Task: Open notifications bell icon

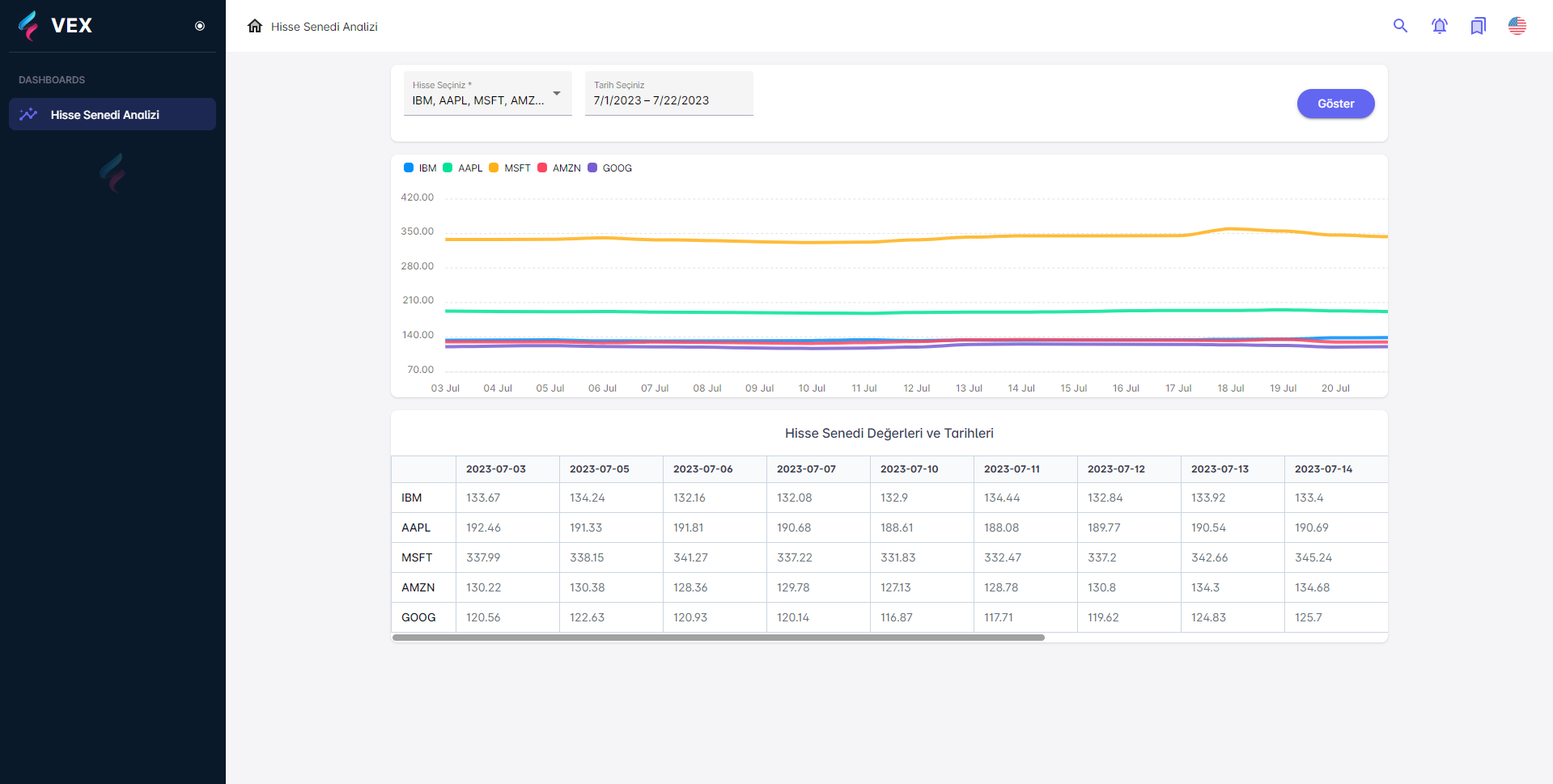Action: 1439,26
